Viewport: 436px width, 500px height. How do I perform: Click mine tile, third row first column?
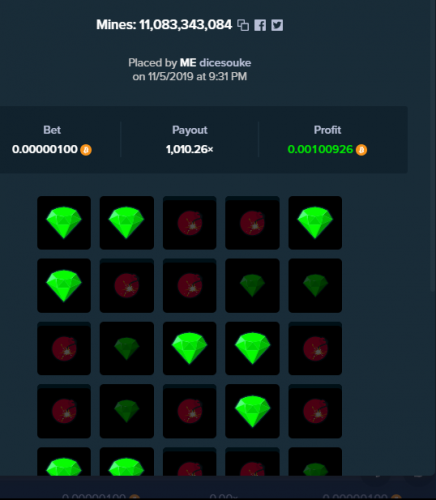tap(64, 348)
